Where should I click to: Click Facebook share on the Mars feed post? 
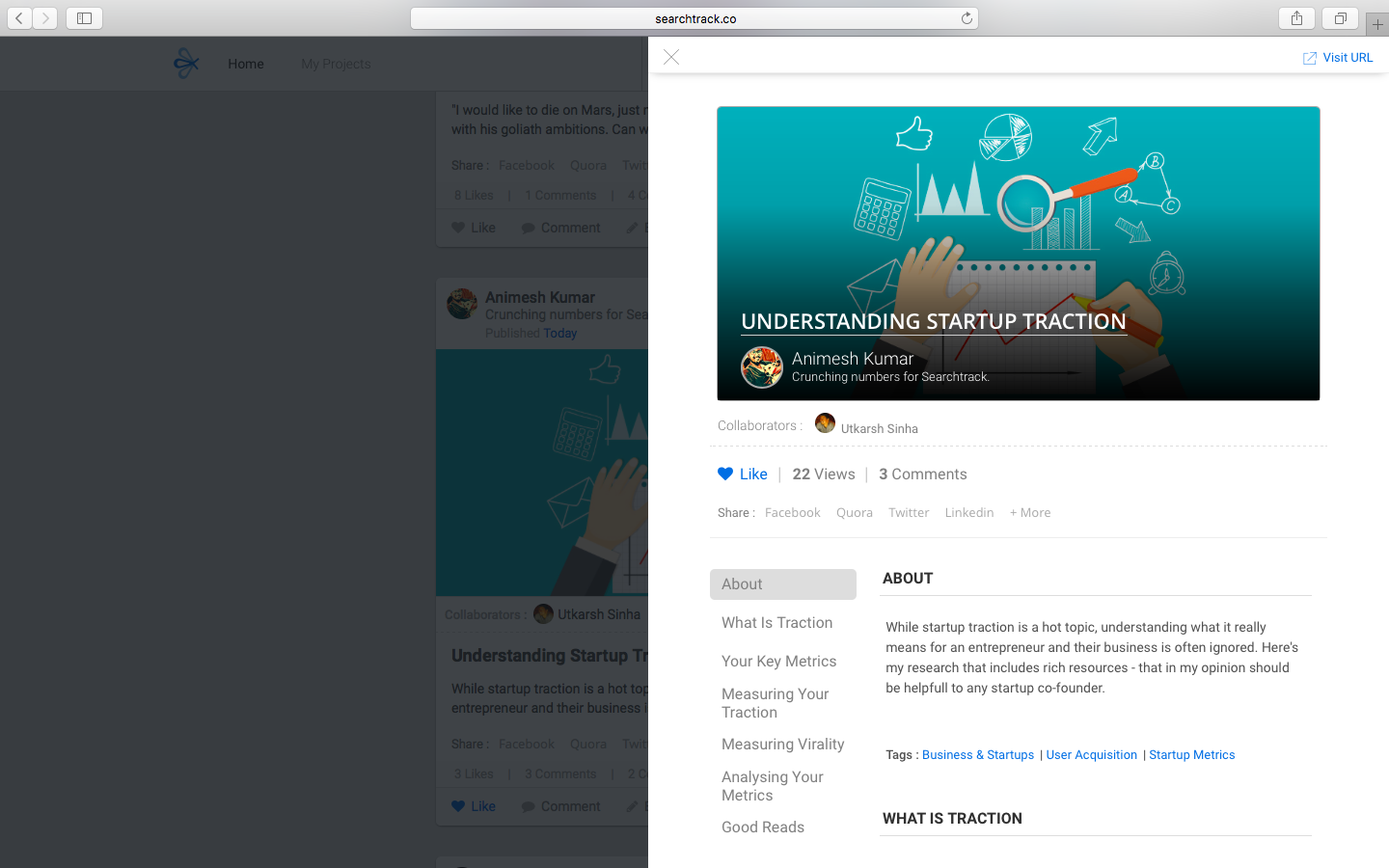[x=527, y=166]
